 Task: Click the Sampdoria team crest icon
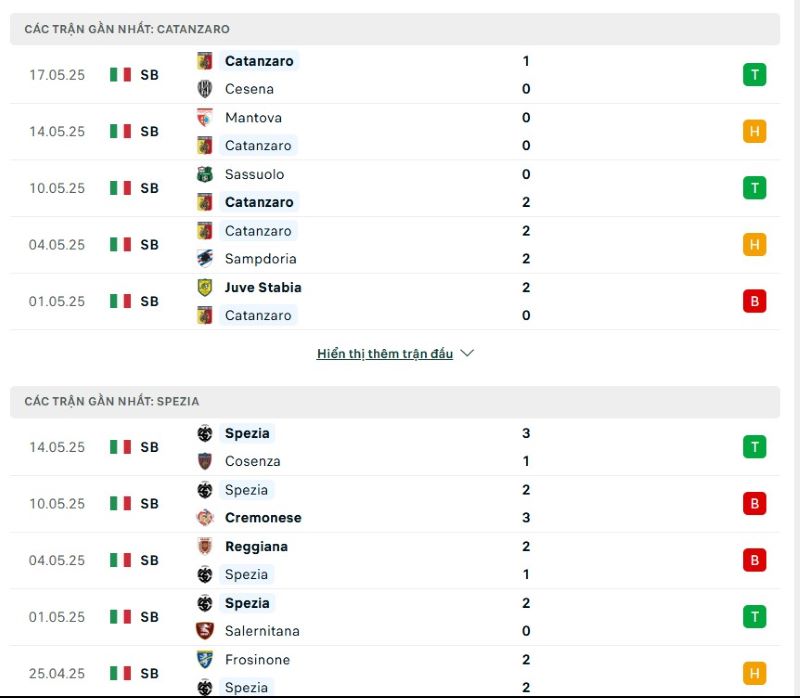(205, 259)
